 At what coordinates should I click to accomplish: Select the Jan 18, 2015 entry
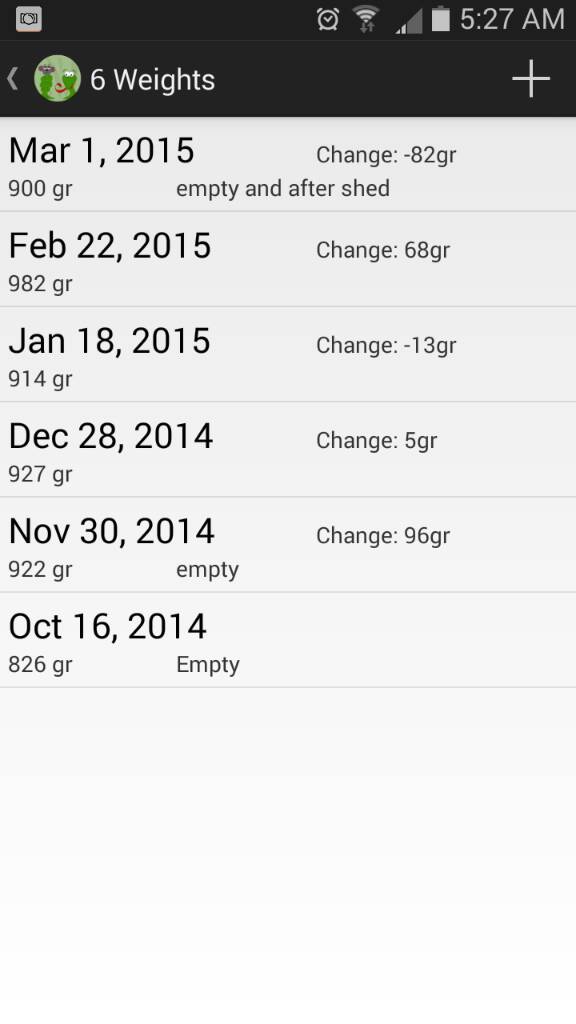pyautogui.click(x=288, y=355)
